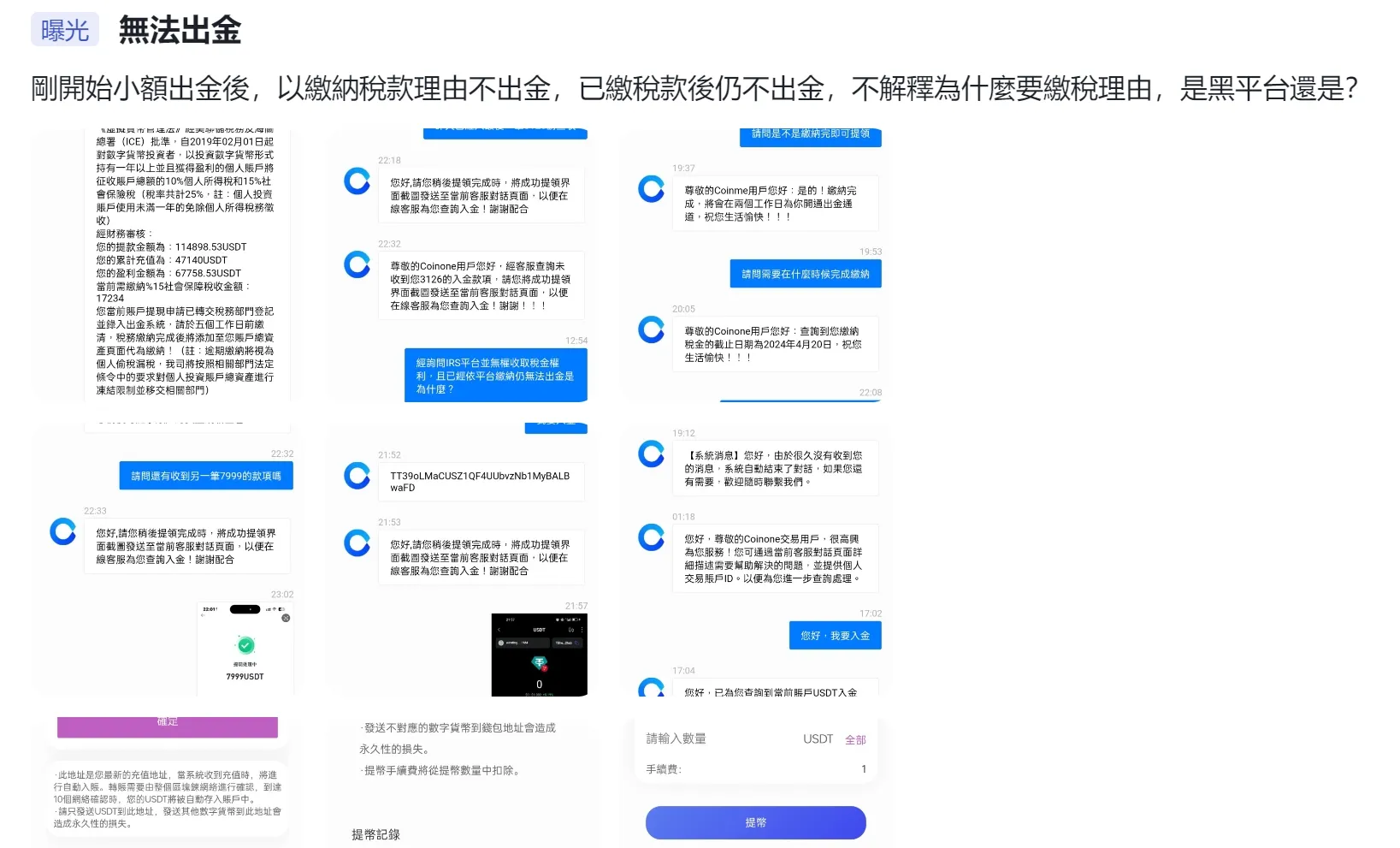
Task: Click the 全部 link next to USDT
Action: [855, 740]
